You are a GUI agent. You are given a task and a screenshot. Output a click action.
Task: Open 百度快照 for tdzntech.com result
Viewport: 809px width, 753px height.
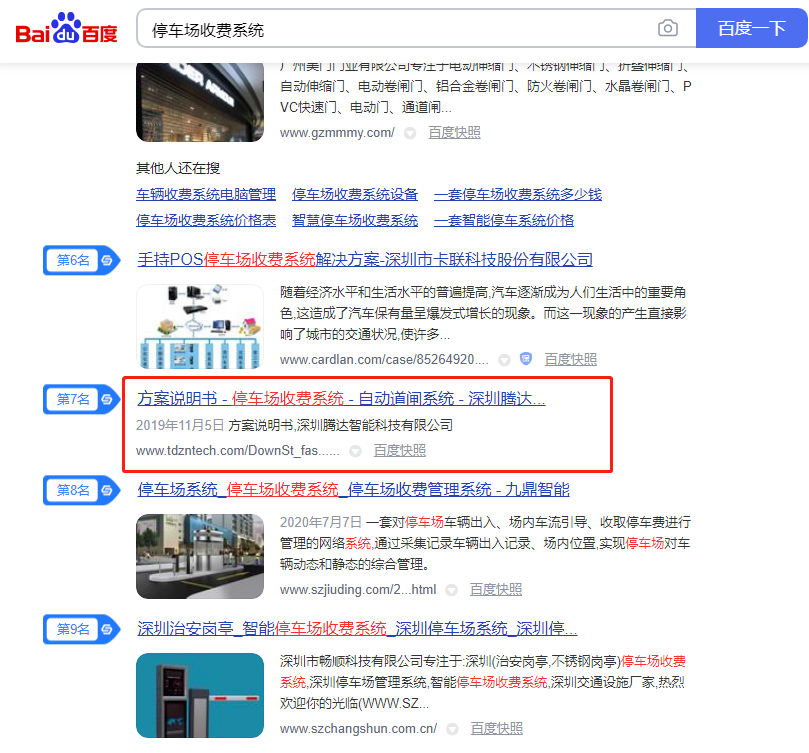tap(399, 451)
